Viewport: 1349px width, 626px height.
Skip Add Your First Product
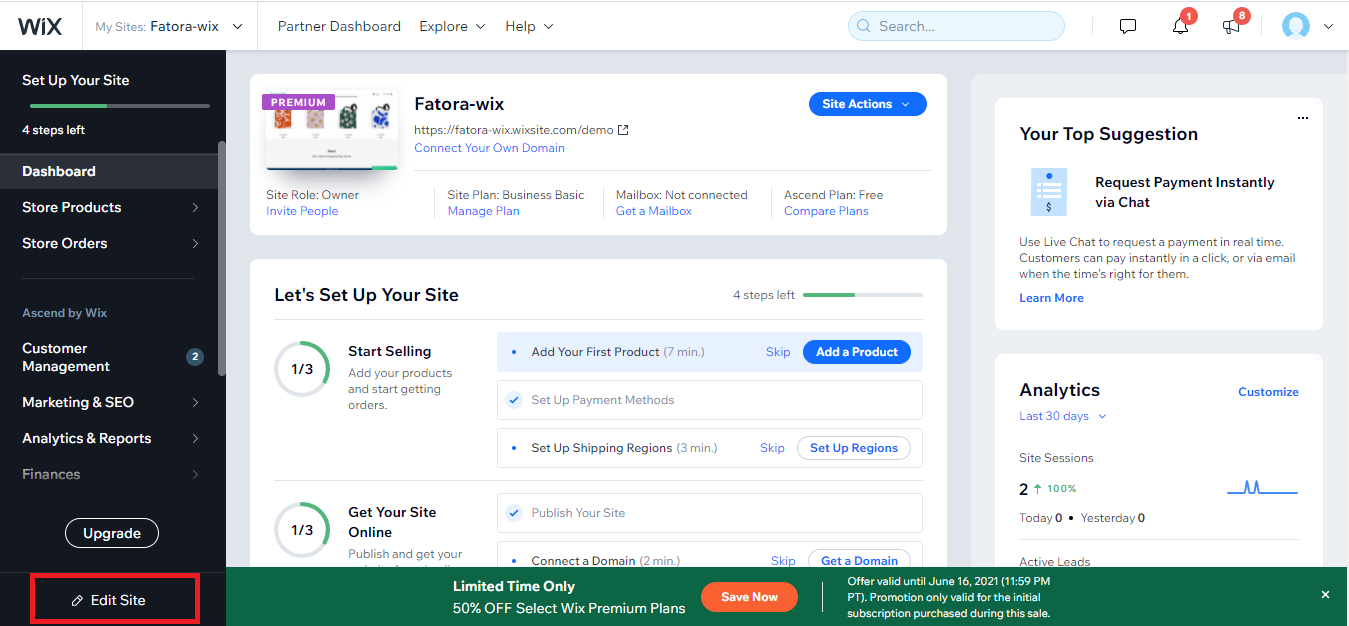[778, 352]
